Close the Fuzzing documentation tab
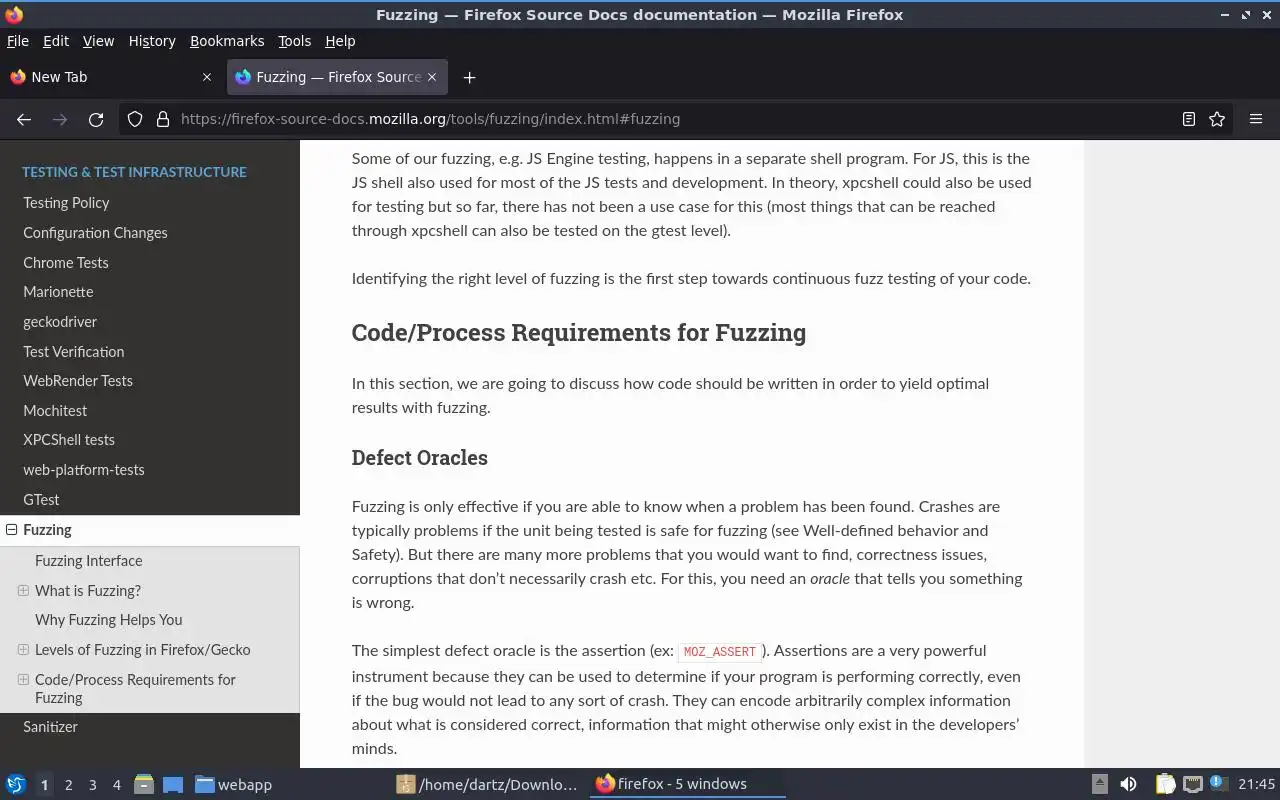 [432, 77]
